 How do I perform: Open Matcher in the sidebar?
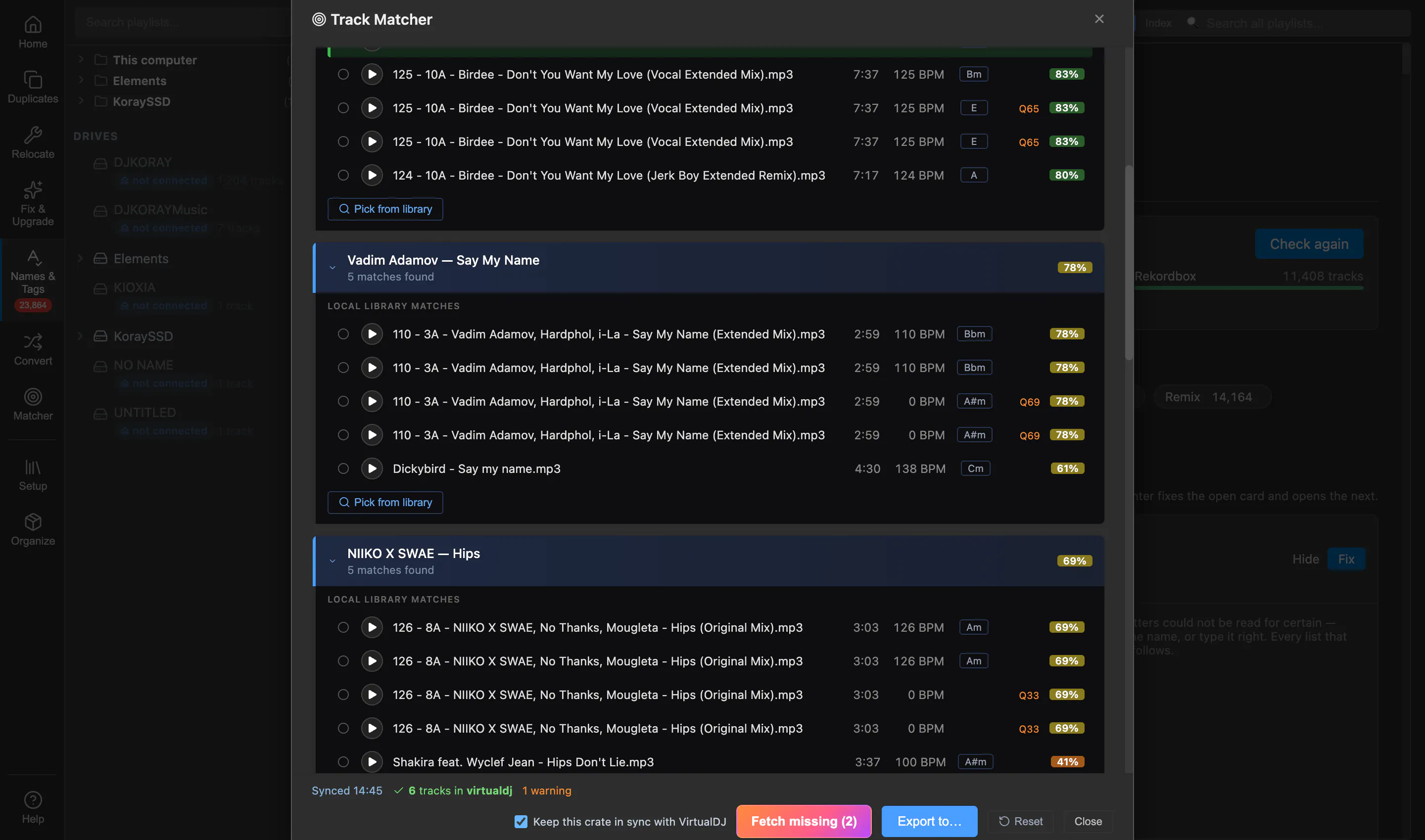33,404
